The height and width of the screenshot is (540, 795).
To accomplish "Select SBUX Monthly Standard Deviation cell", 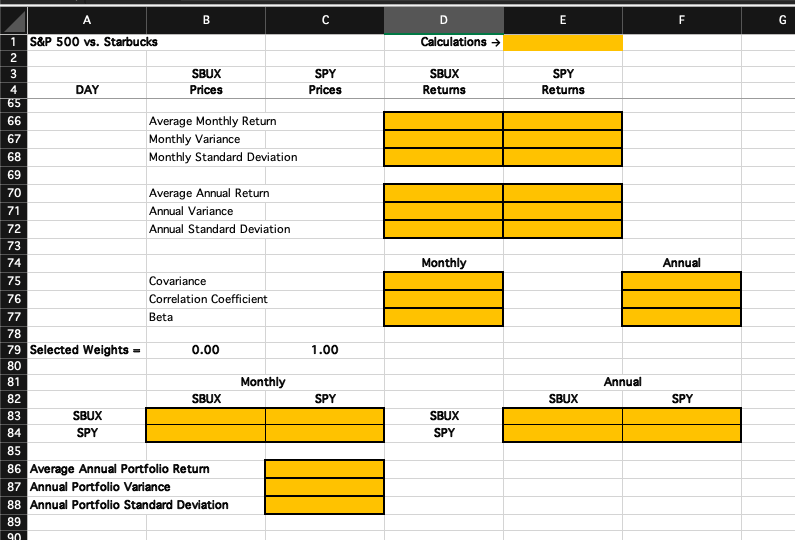I will [x=444, y=157].
